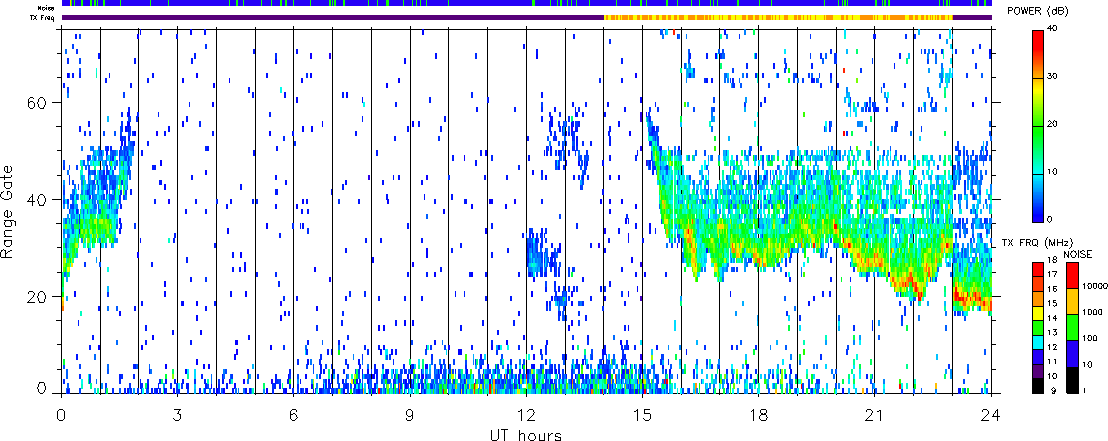Viewport: 1108px width, 441px height.
Task: Click the "UT hours" axis title
Action: (526, 434)
